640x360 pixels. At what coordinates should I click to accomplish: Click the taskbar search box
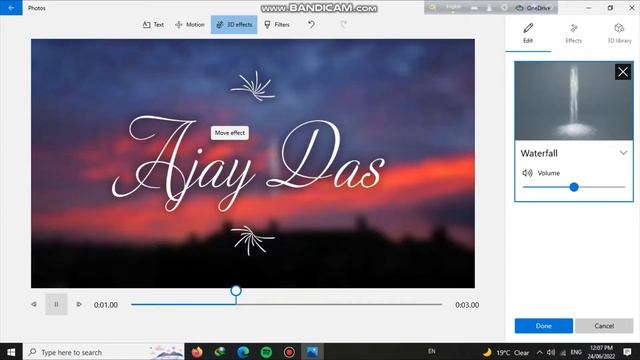click(104, 352)
